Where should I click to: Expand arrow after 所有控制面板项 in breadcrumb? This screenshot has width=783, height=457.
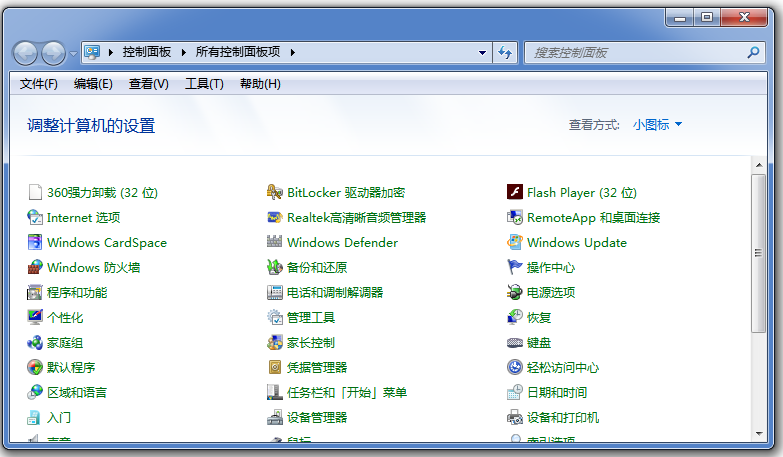[x=293, y=52]
